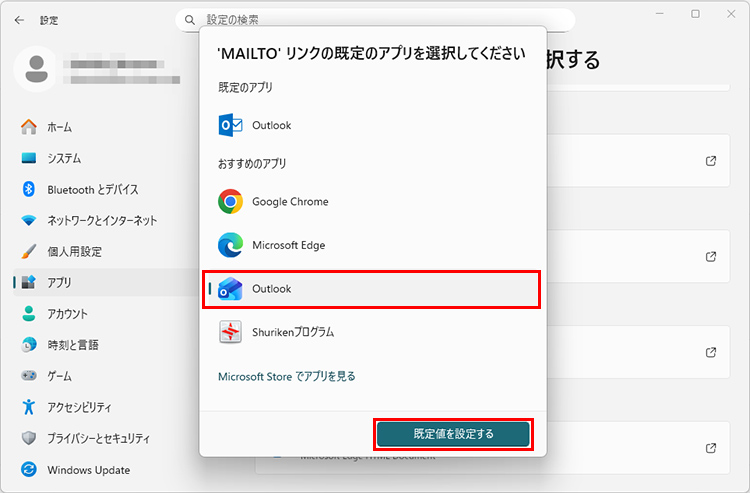Click the 既定値を設定する button

[x=453, y=434]
